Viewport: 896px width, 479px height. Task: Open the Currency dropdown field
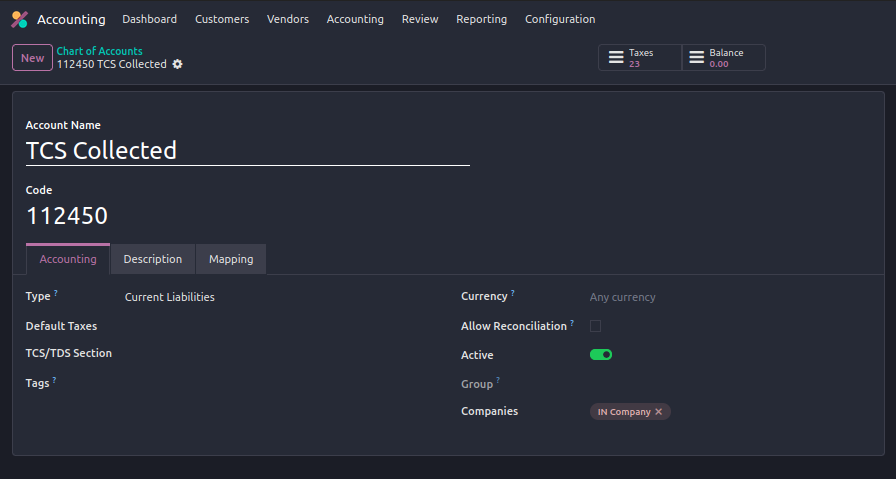click(x=720, y=297)
